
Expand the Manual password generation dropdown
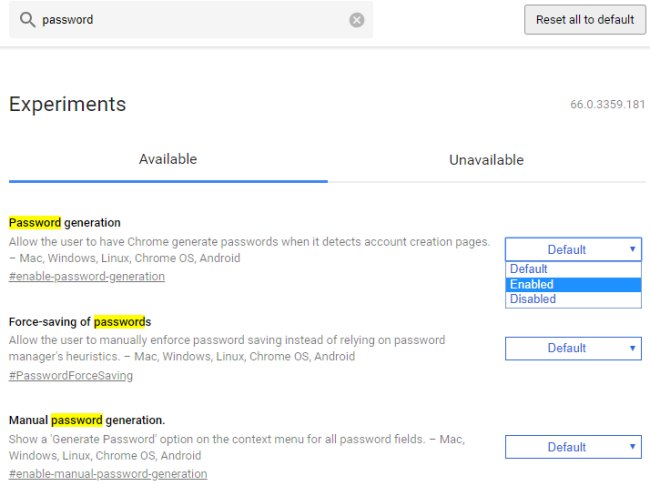click(x=573, y=447)
